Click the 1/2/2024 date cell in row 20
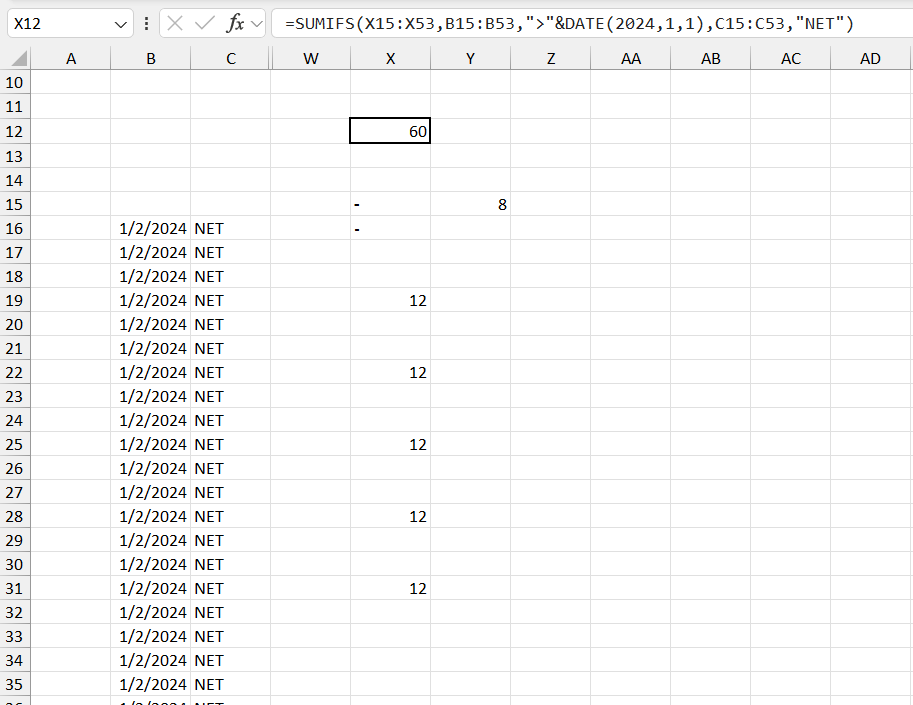The width and height of the screenshot is (913, 705). coord(150,324)
